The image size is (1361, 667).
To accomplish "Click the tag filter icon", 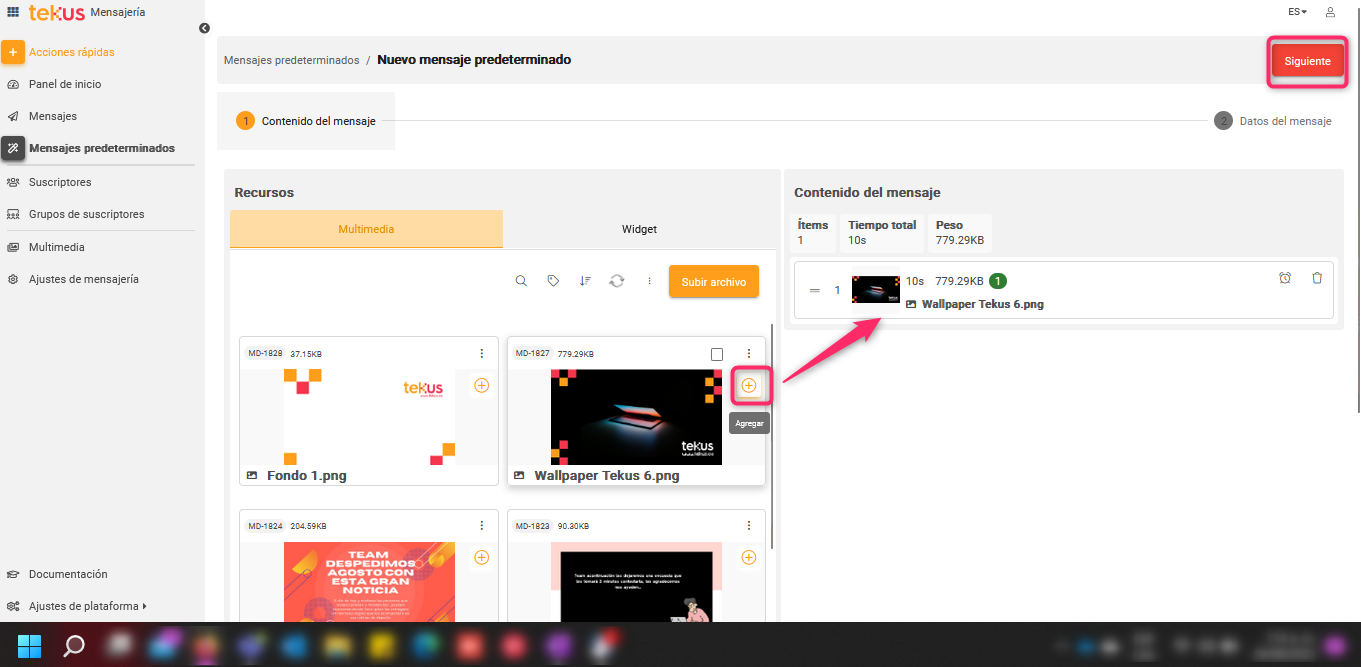I will (x=553, y=282).
